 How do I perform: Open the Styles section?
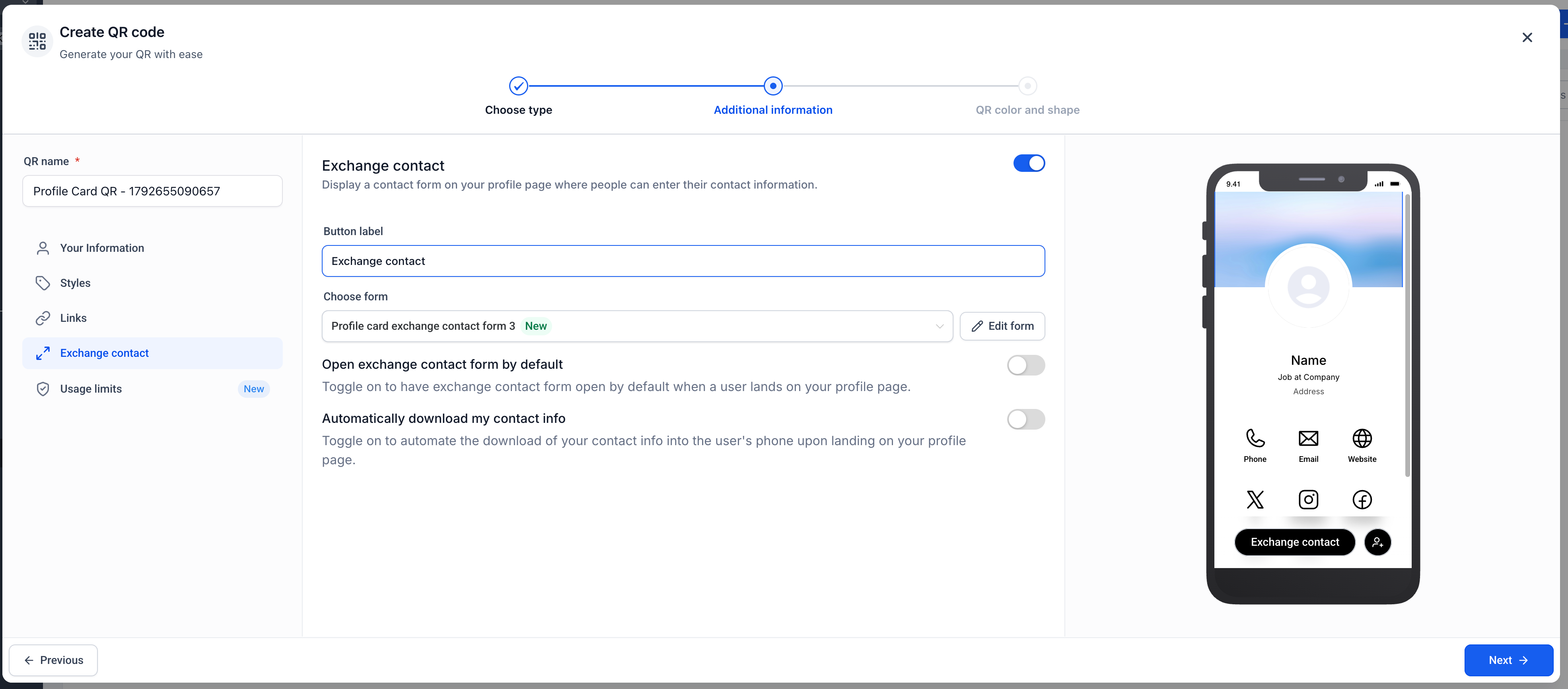click(x=152, y=283)
